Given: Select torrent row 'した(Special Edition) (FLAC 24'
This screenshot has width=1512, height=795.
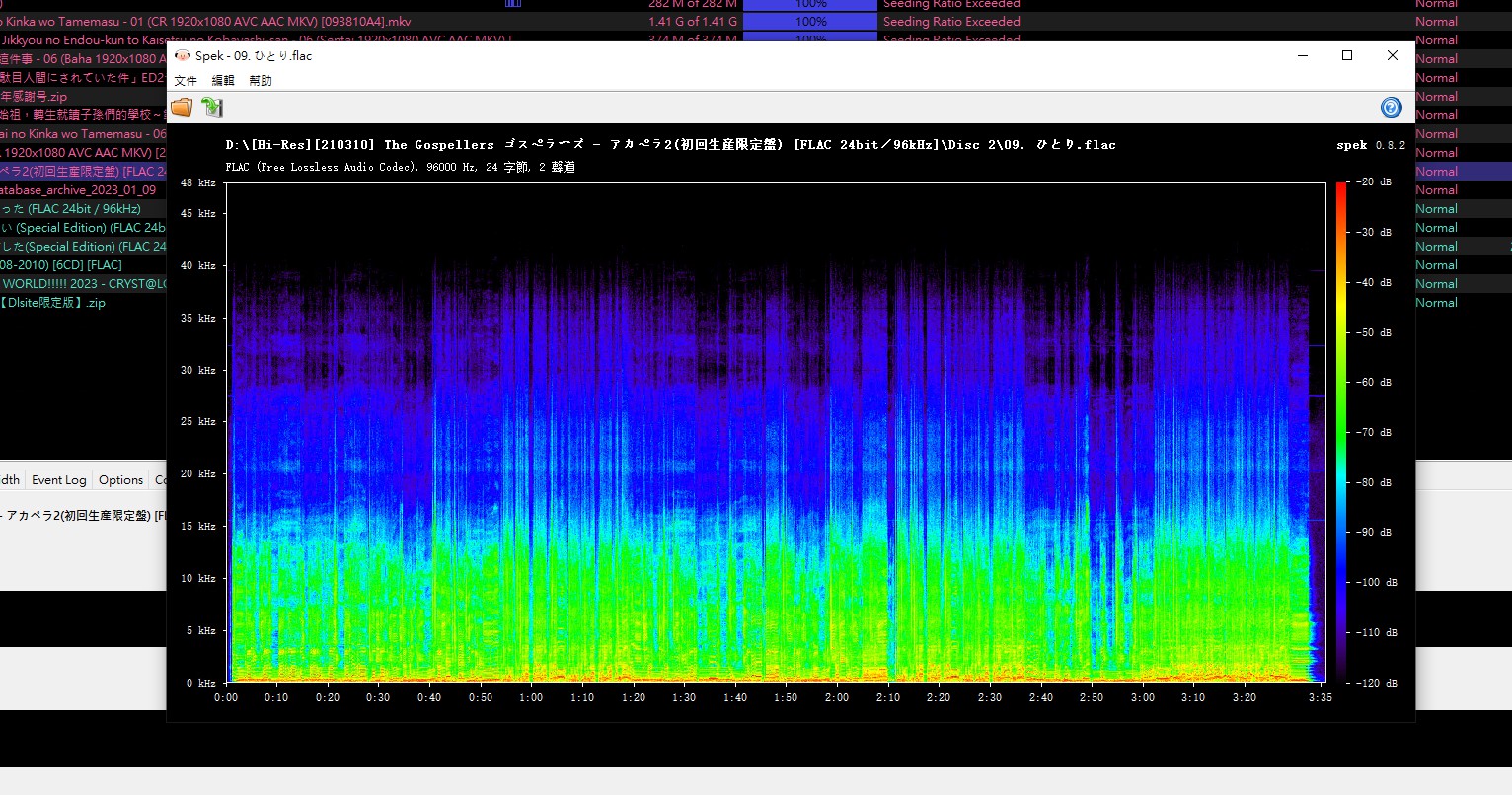Looking at the screenshot, I should coord(83,247).
